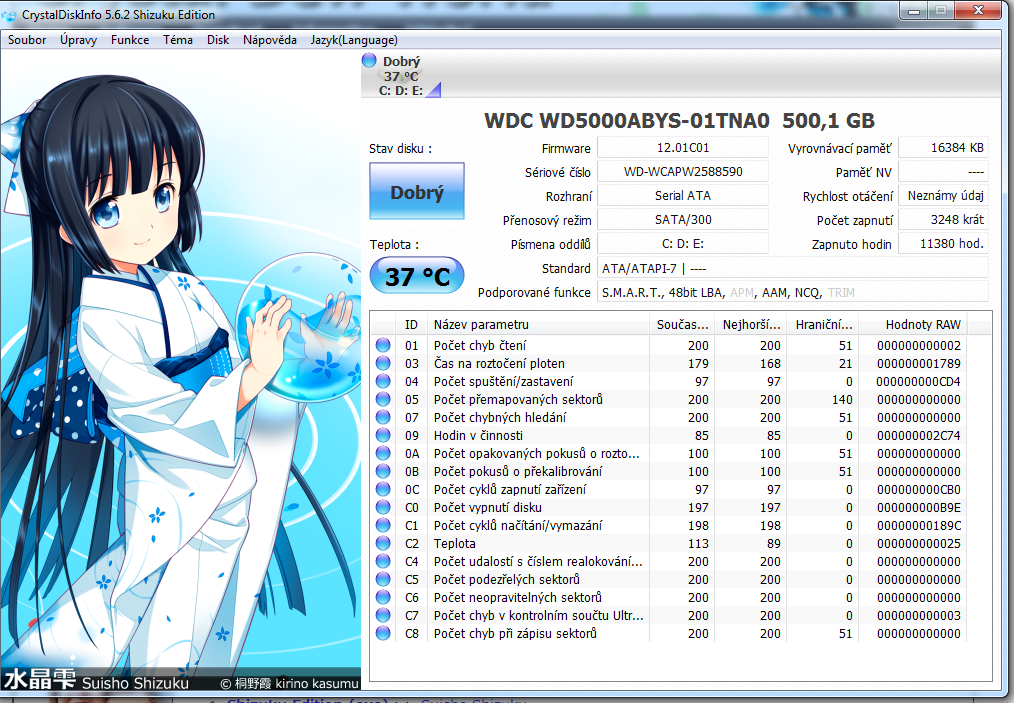
Task: Click RAW value 000000000025 in Teplota row
Action: click(x=918, y=544)
